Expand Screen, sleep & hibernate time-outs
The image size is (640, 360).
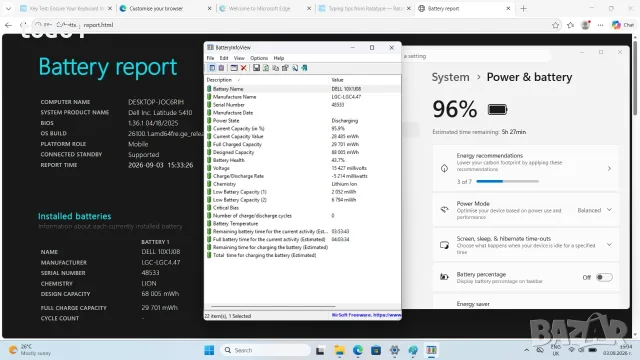609,245
